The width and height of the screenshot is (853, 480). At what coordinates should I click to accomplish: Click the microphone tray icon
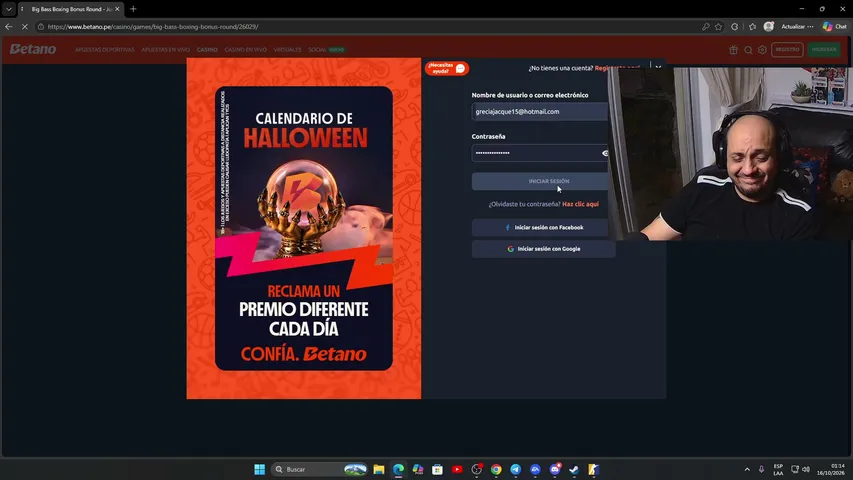tap(762, 469)
